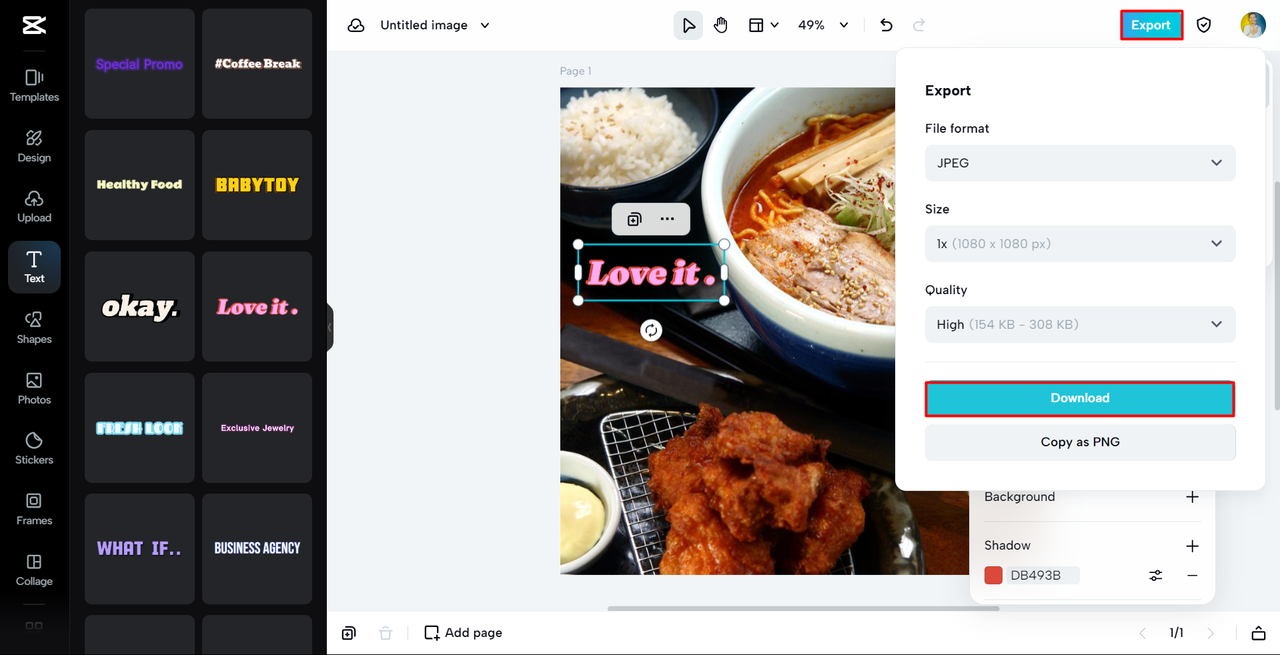Open the Collage sidebar panel

coord(34,569)
